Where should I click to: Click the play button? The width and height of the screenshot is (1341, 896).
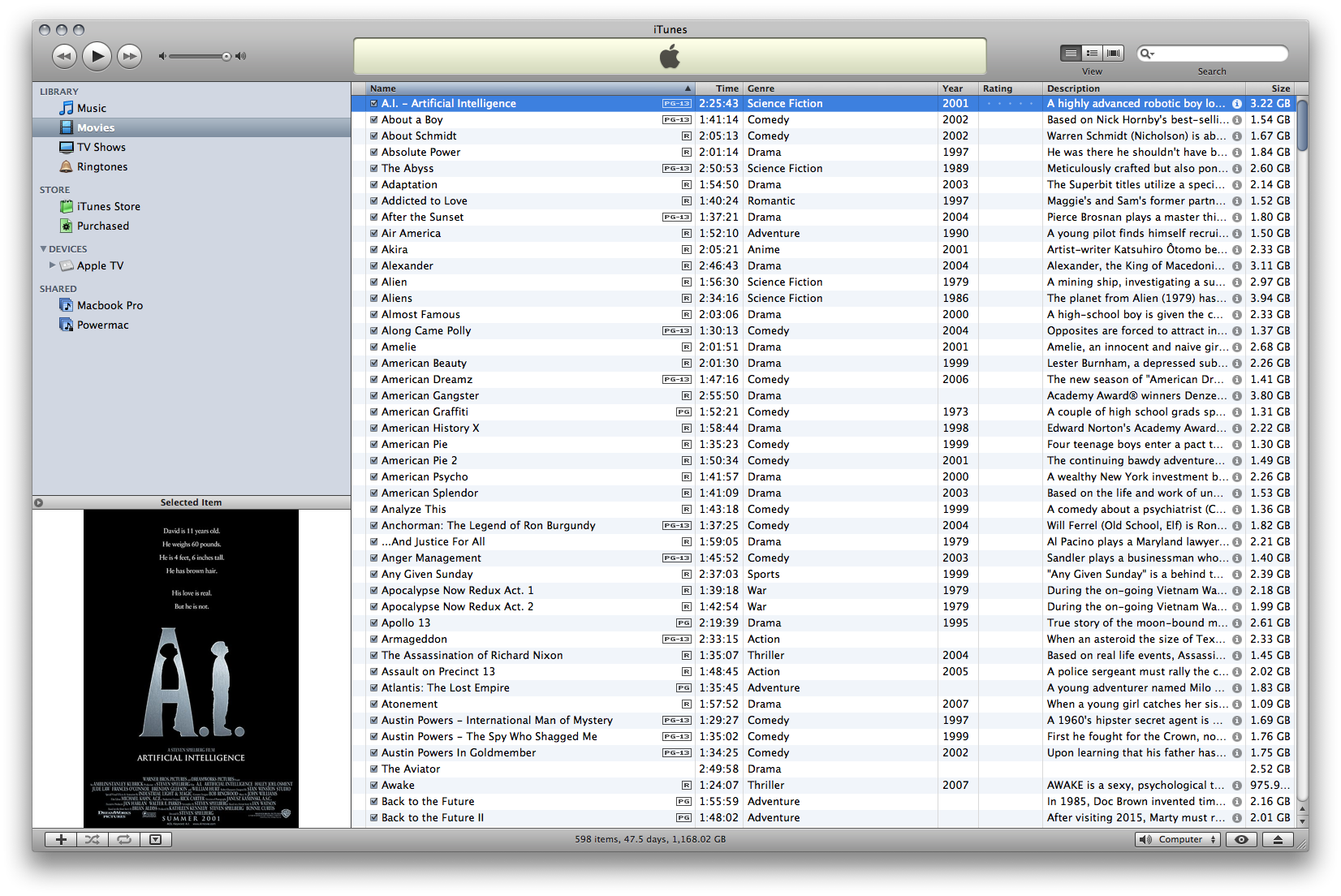(x=97, y=56)
